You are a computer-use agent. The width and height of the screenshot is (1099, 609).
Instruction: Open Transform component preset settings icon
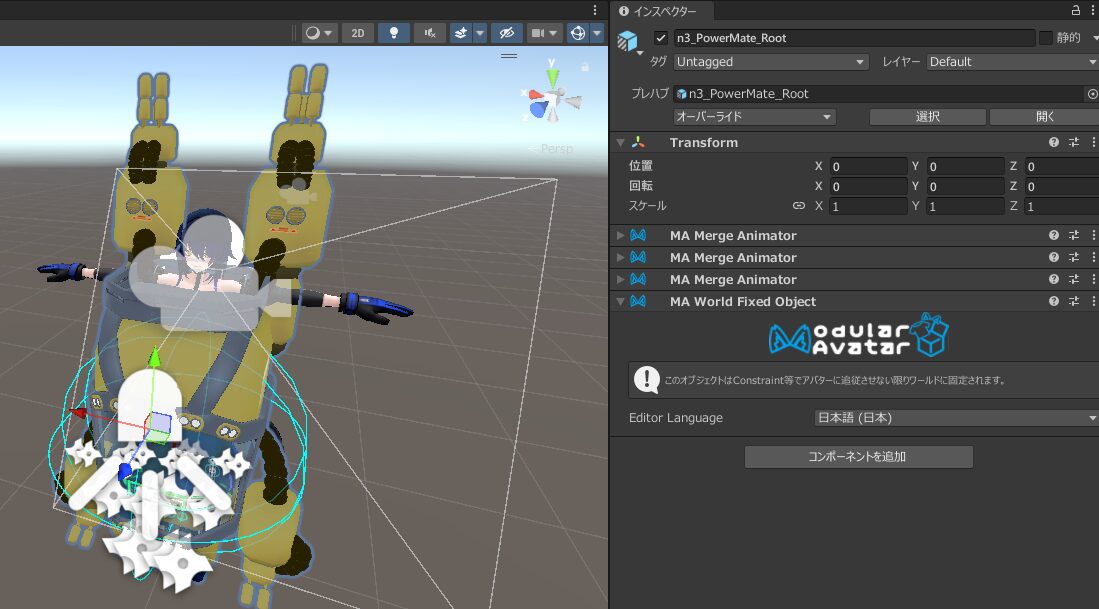click(x=1074, y=143)
